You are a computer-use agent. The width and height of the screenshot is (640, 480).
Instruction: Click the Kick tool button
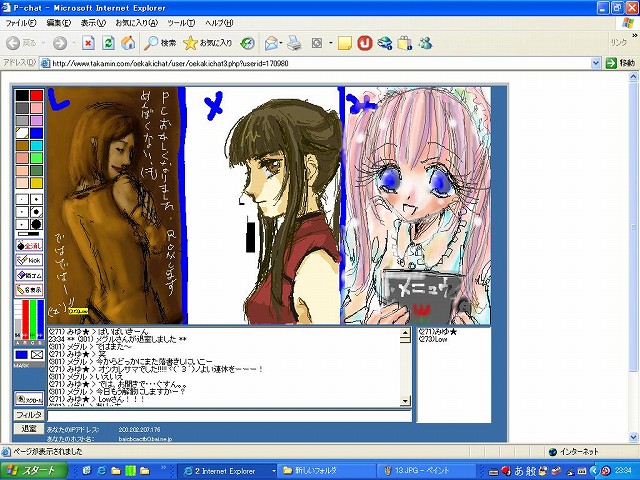tap(29, 260)
